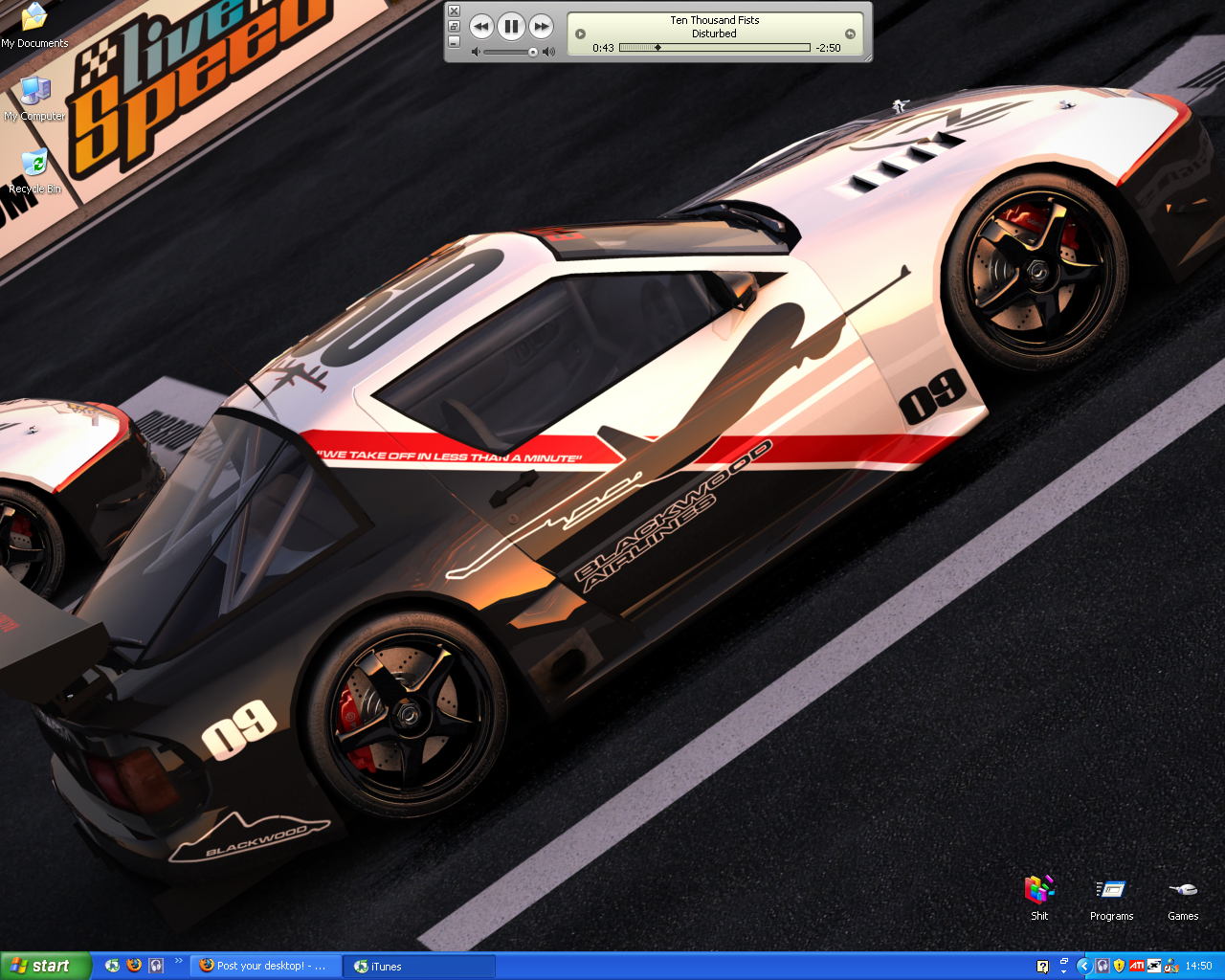
Task: Click the network connection tray icon
Action: click(1154, 967)
